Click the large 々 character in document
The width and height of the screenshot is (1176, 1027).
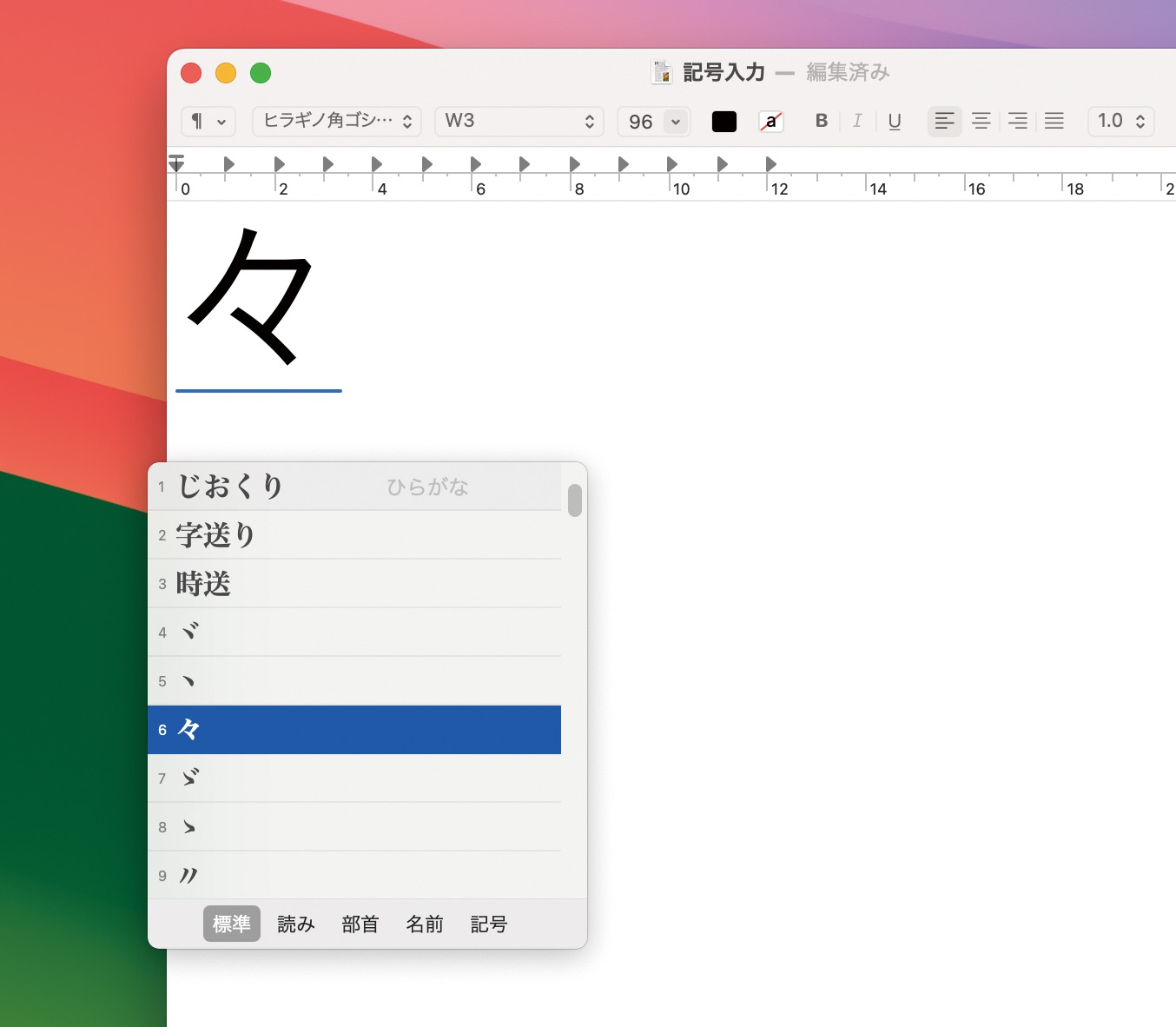point(250,296)
